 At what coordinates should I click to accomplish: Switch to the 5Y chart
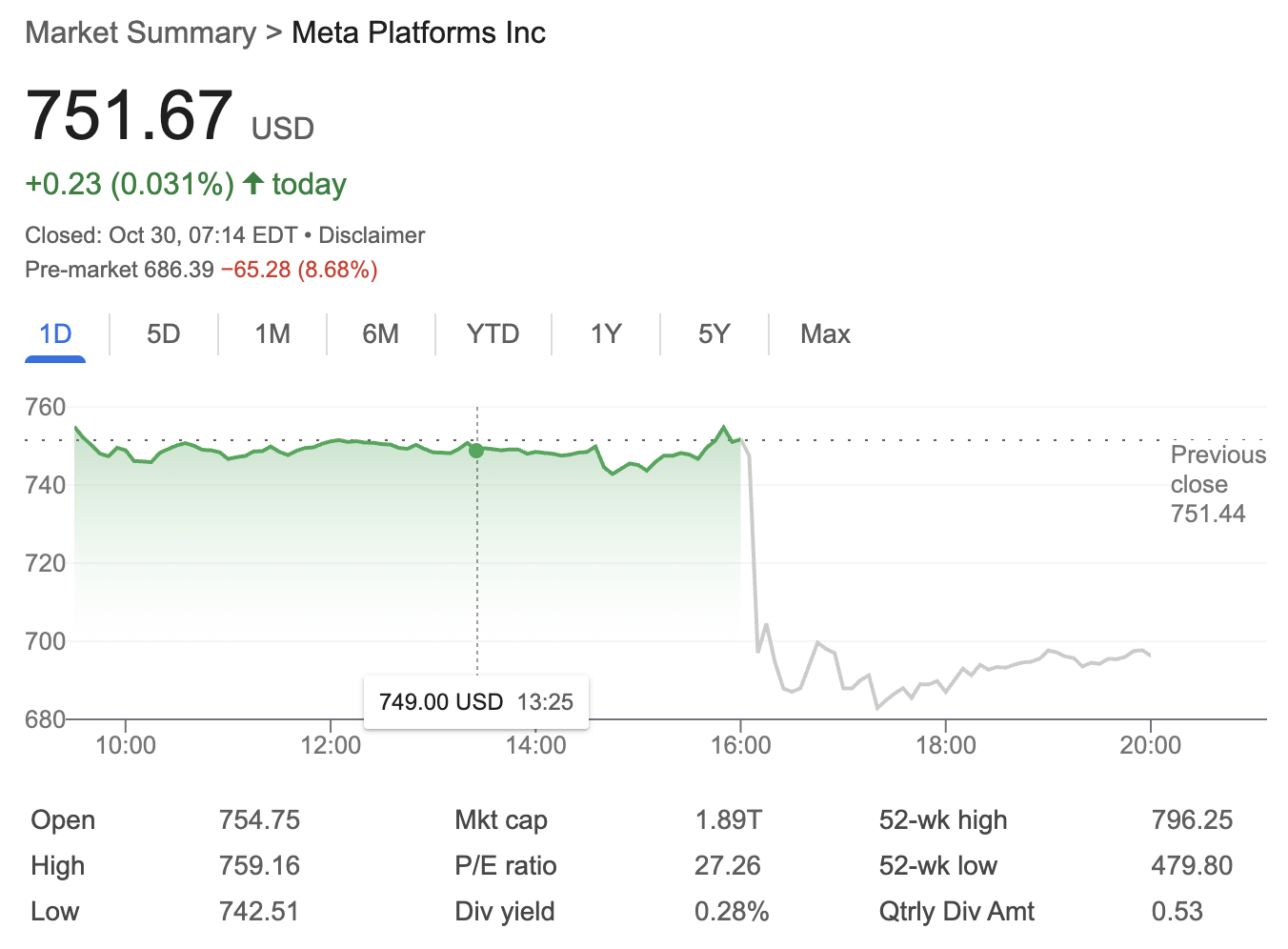[713, 334]
